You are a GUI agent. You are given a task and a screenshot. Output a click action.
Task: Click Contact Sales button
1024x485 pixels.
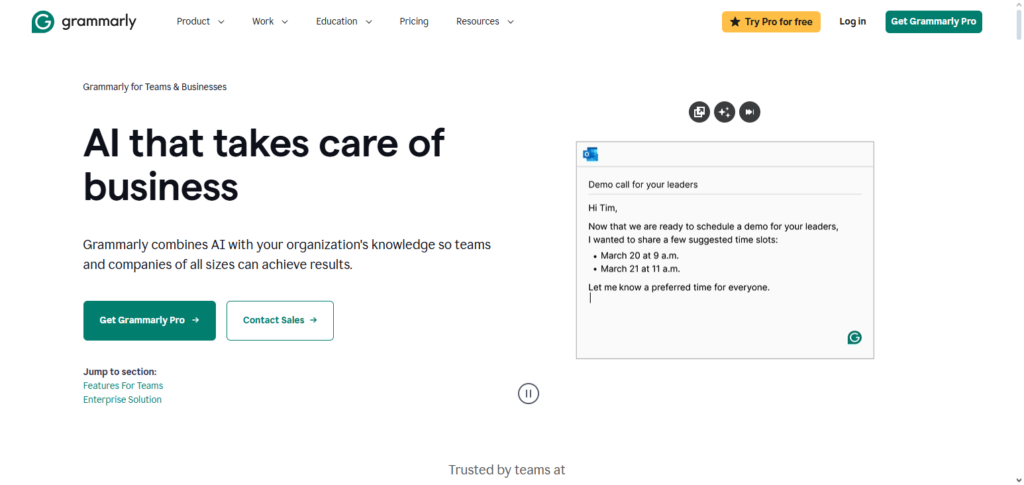[x=280, y=321]
